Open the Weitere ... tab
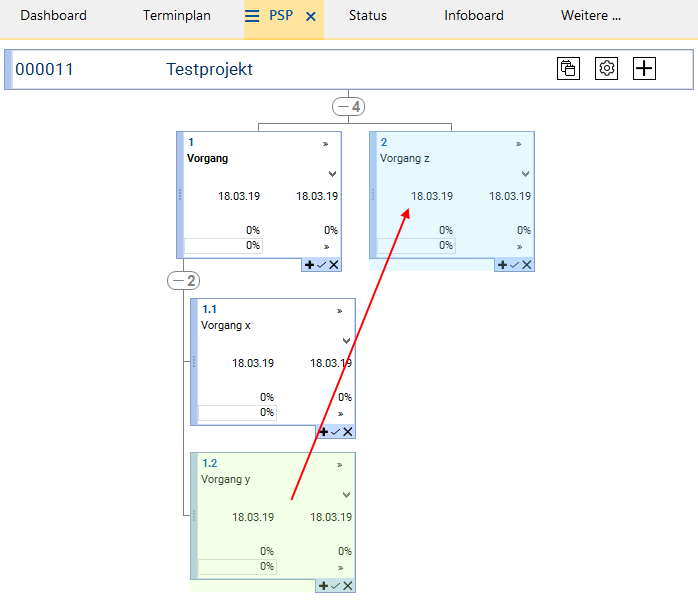 591,16
